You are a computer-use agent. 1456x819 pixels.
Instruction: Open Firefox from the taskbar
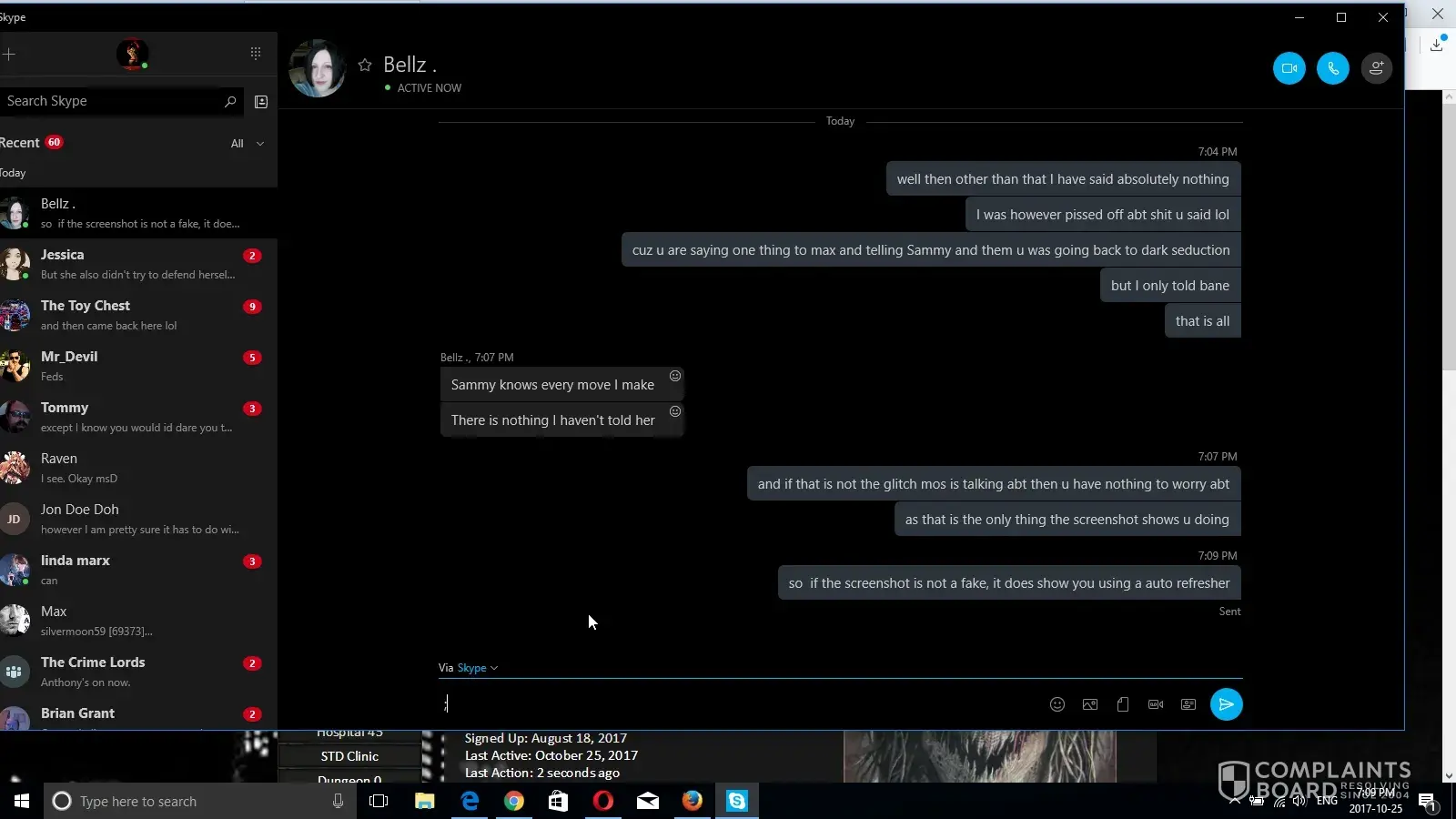(693, 801)
